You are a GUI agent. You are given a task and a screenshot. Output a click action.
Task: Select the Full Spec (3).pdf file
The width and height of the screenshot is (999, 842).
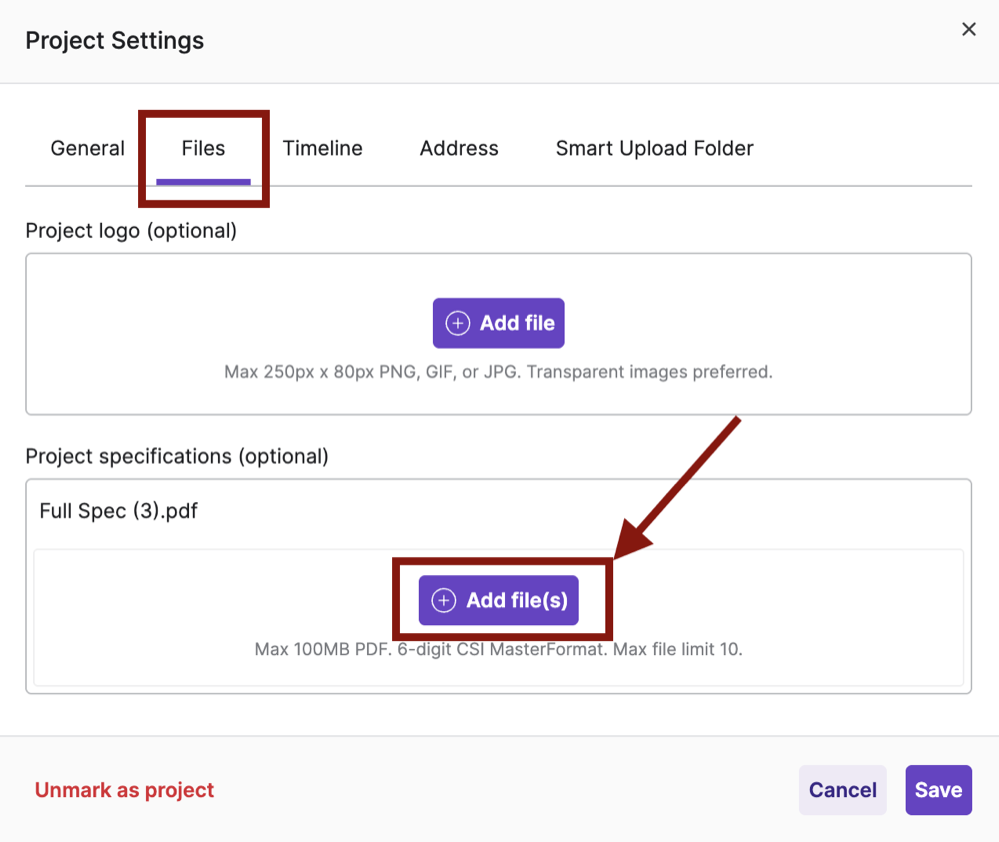click(x=119, y=511)
